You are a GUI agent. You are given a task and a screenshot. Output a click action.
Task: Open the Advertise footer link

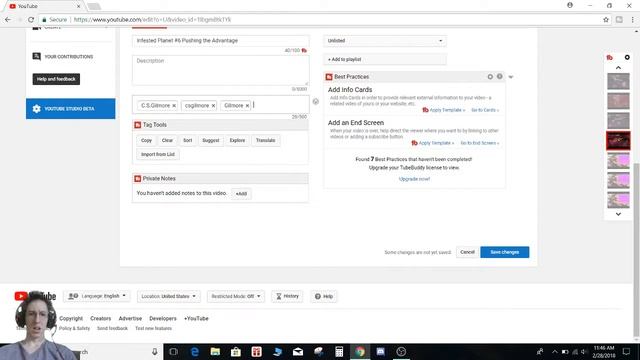[x=130, y=318]
